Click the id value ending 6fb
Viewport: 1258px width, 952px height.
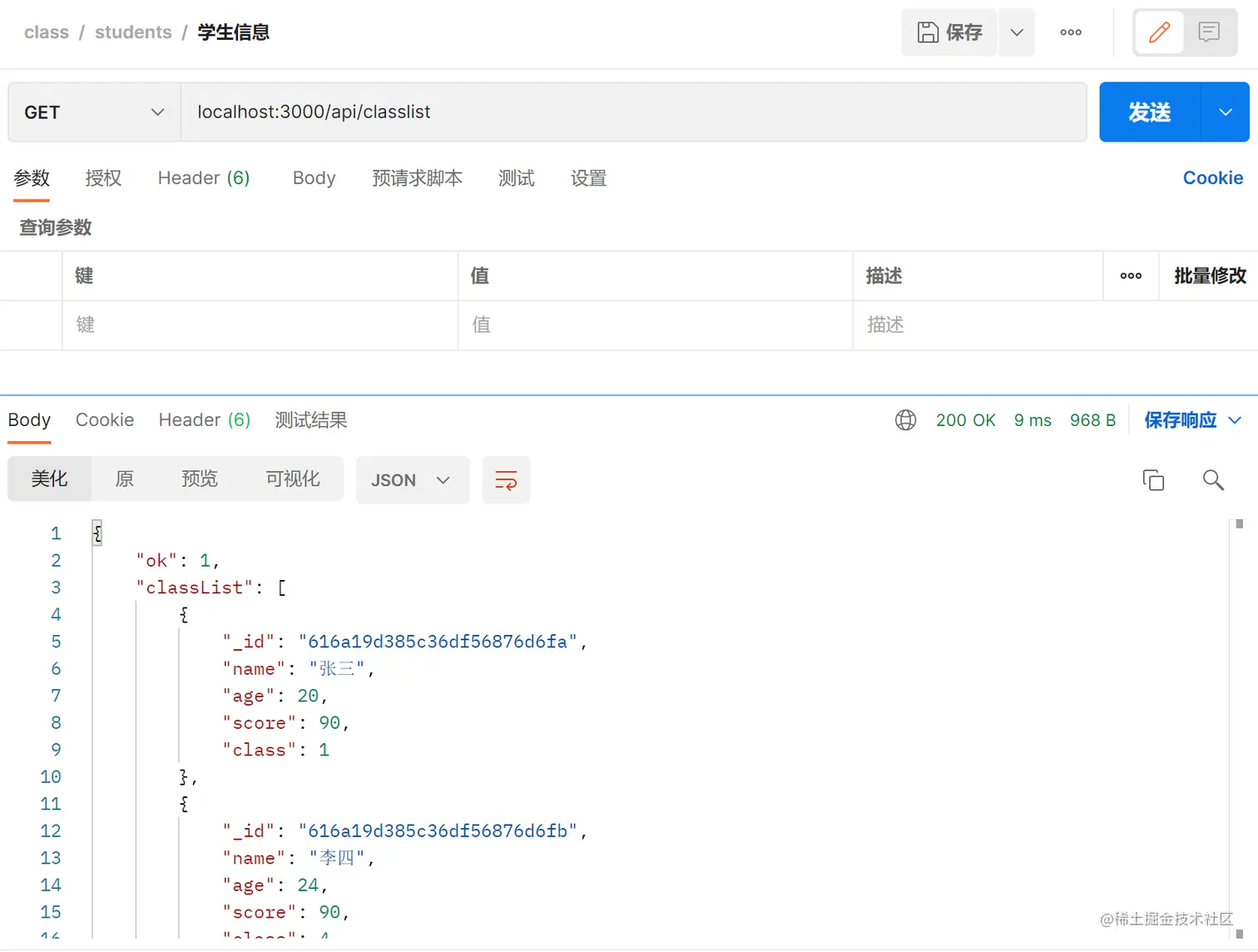[x=438, y=831]
